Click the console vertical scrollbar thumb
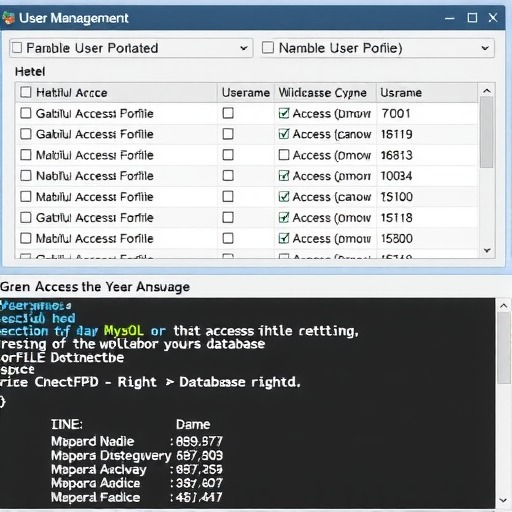This screenshot has width=512, height=512. click(504, 348)
